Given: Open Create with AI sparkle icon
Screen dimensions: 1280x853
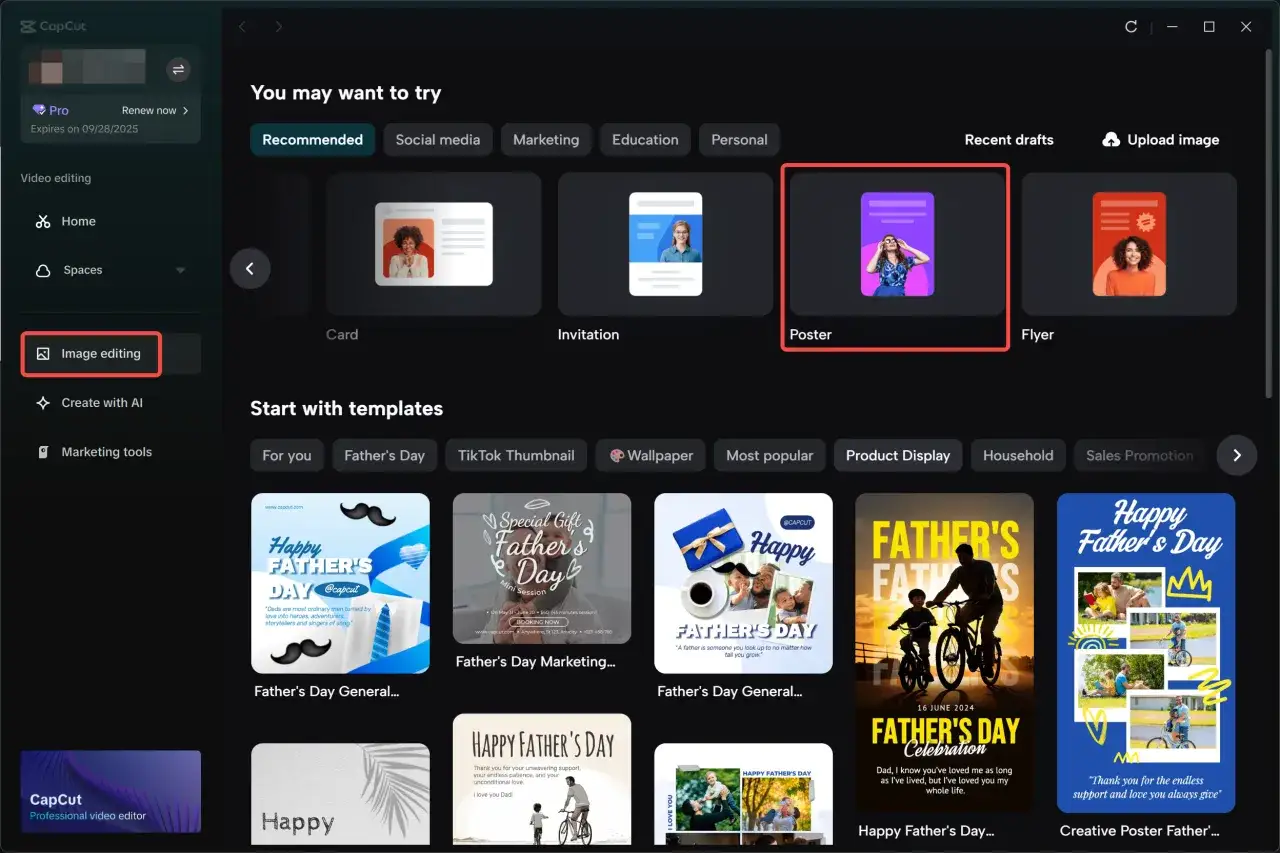Looking at the screenshot, I should pos(43,403).
